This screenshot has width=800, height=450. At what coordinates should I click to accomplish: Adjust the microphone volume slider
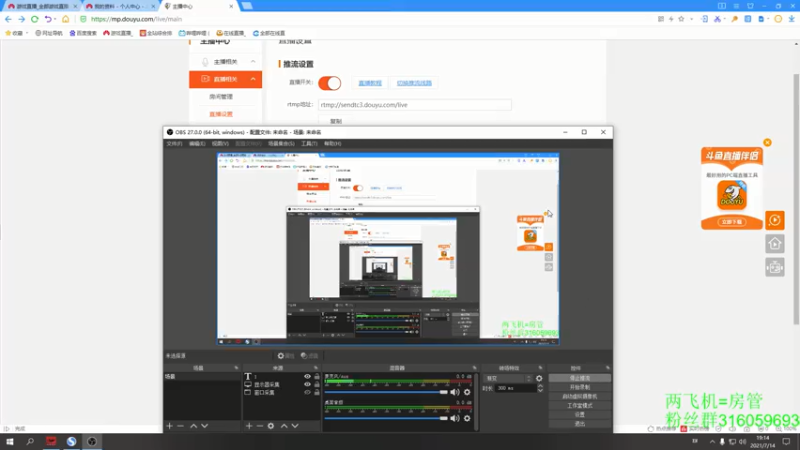386,392
